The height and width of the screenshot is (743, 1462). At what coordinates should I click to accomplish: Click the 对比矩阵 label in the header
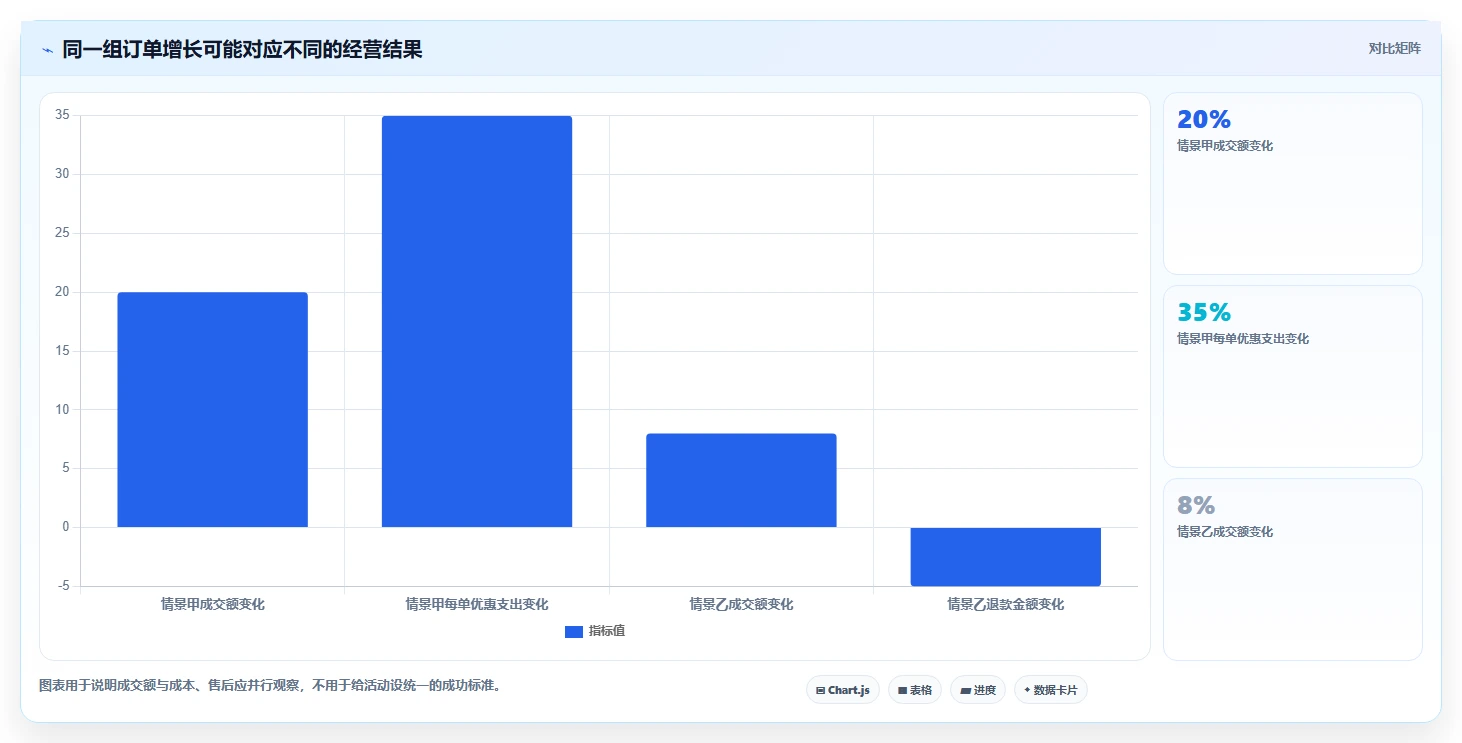(1394, 48)
